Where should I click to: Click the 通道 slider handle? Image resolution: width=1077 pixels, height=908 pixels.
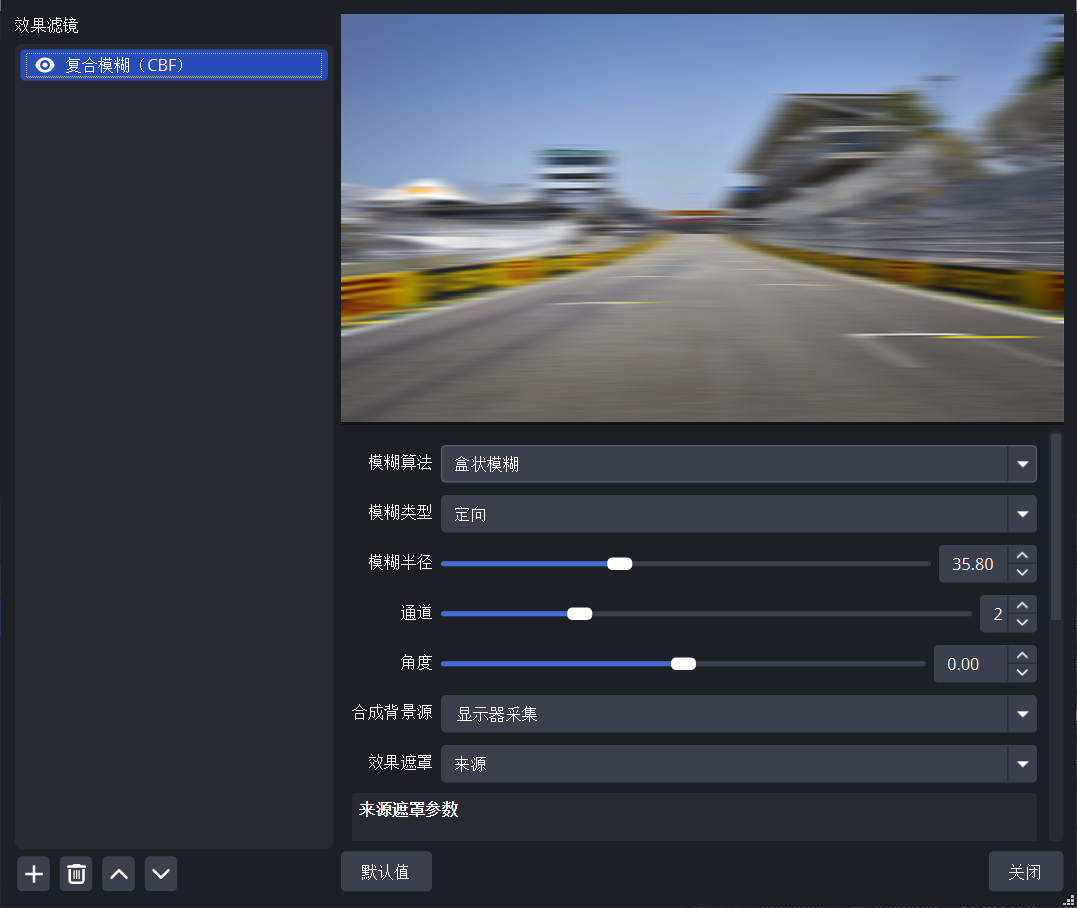[580, 614]
